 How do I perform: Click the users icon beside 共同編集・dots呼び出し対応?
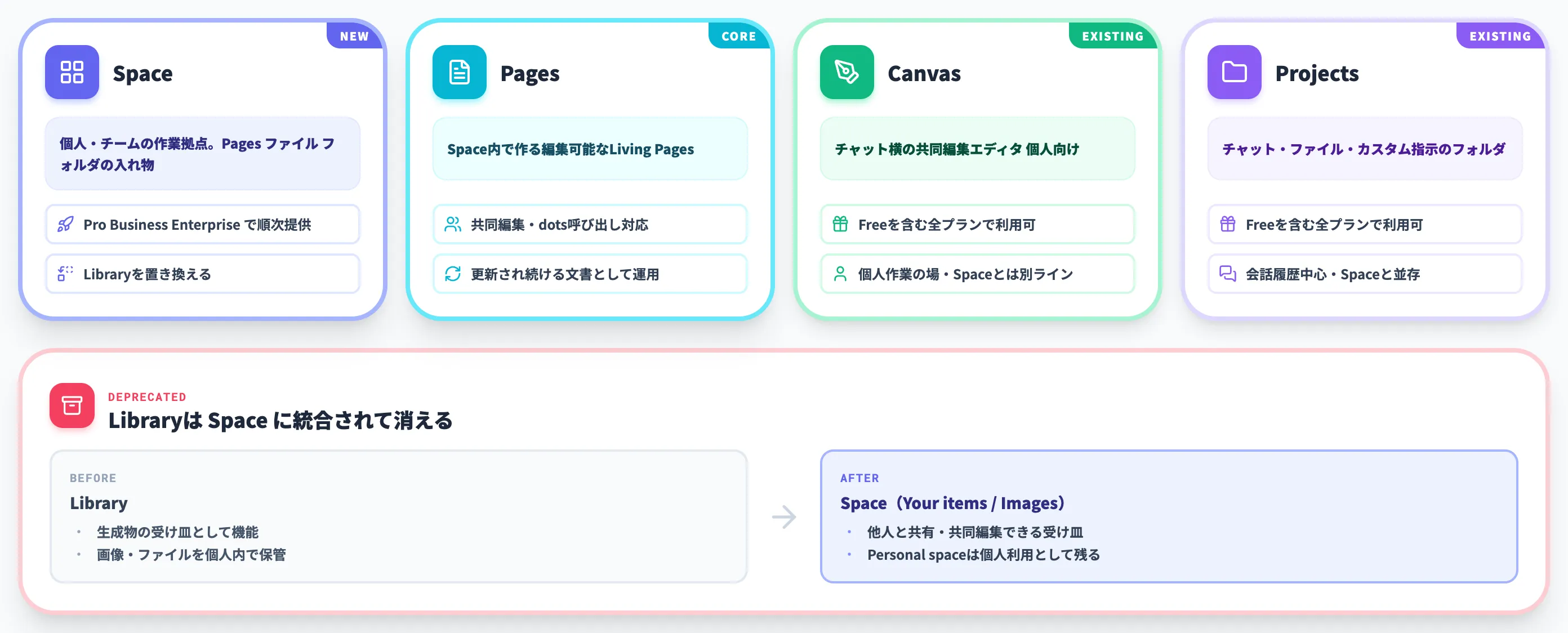453,225
